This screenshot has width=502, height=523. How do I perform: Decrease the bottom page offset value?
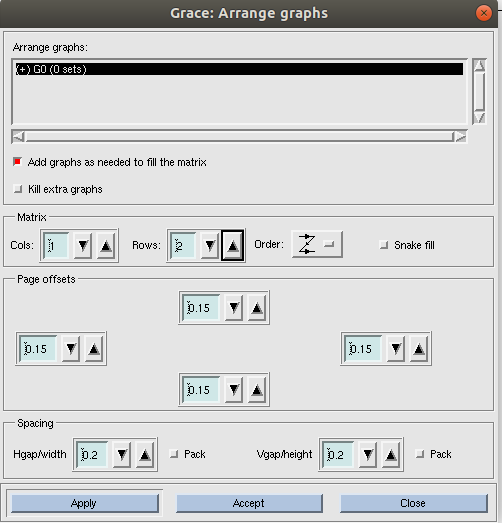233,390
